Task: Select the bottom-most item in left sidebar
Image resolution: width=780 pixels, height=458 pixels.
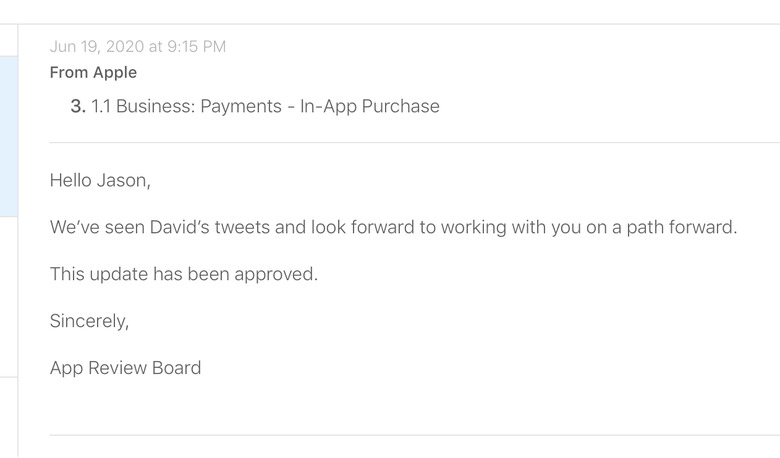Action: click(8, 417)
